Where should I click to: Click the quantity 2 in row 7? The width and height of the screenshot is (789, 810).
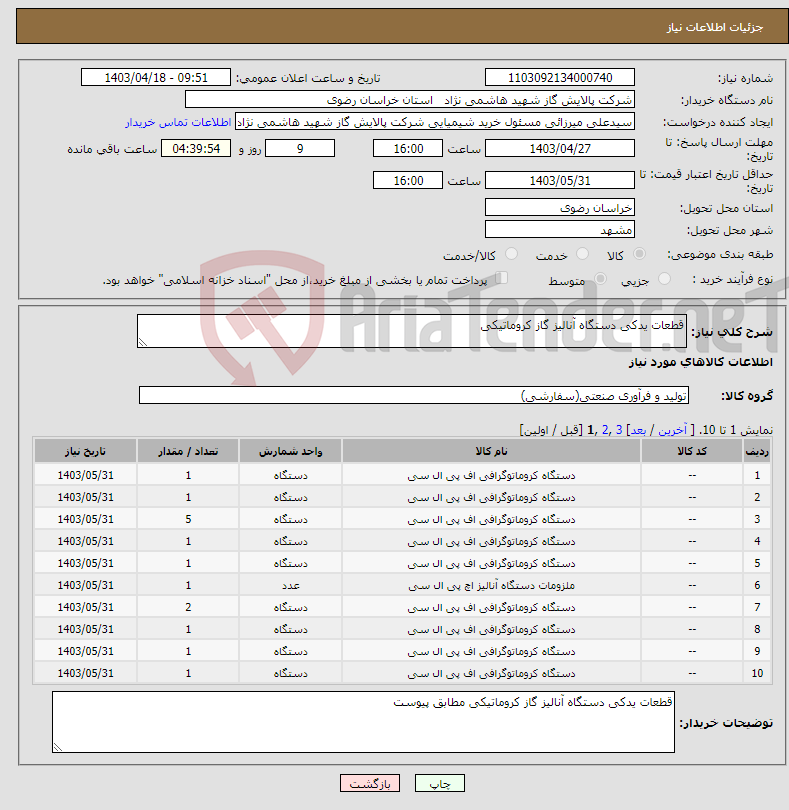(188, 608)
